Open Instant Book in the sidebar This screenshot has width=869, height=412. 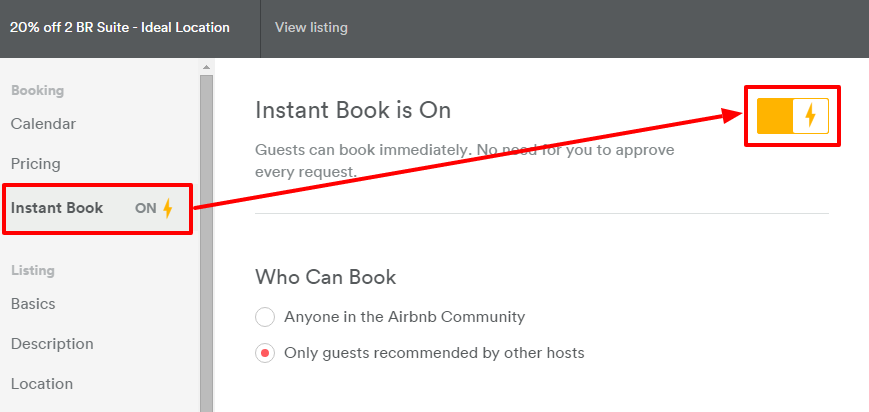(x=57, y=208)
